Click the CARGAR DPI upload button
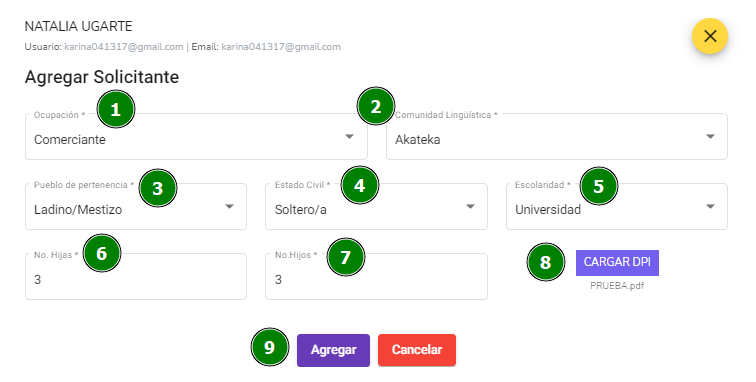756x382 pixels. coord(617,262)
